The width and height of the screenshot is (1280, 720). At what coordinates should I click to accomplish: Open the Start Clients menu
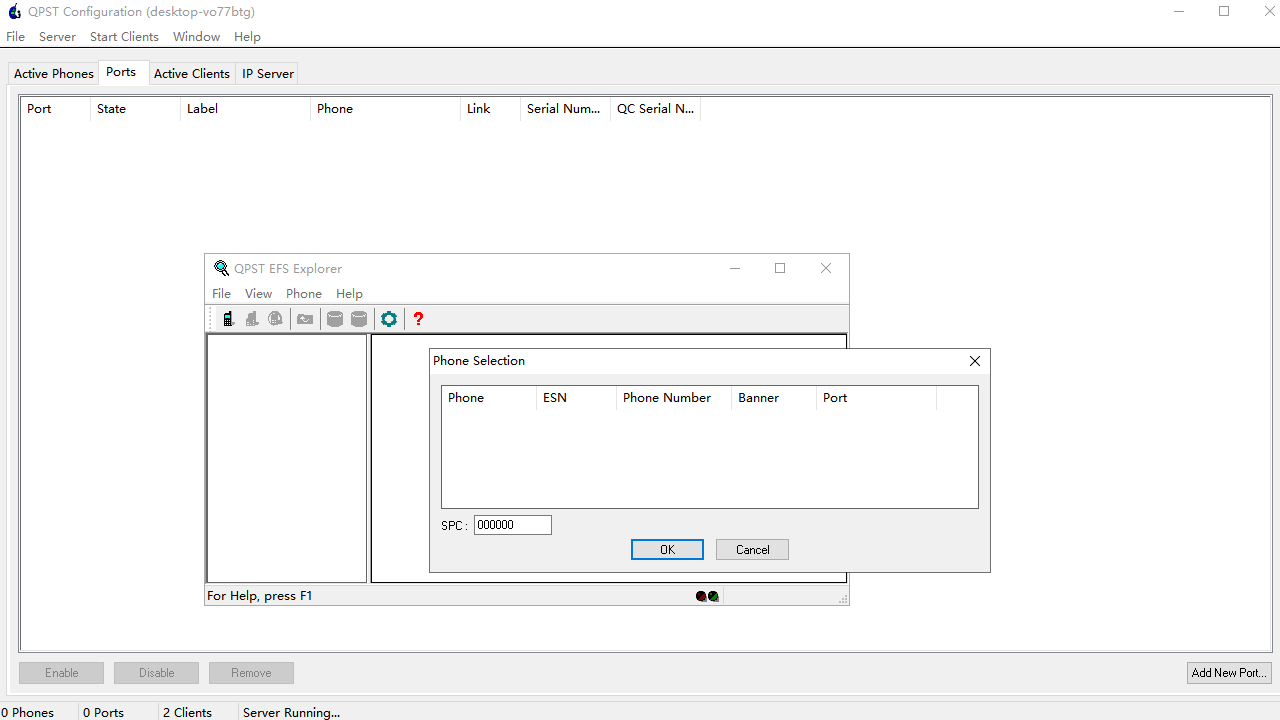(124, 37)
